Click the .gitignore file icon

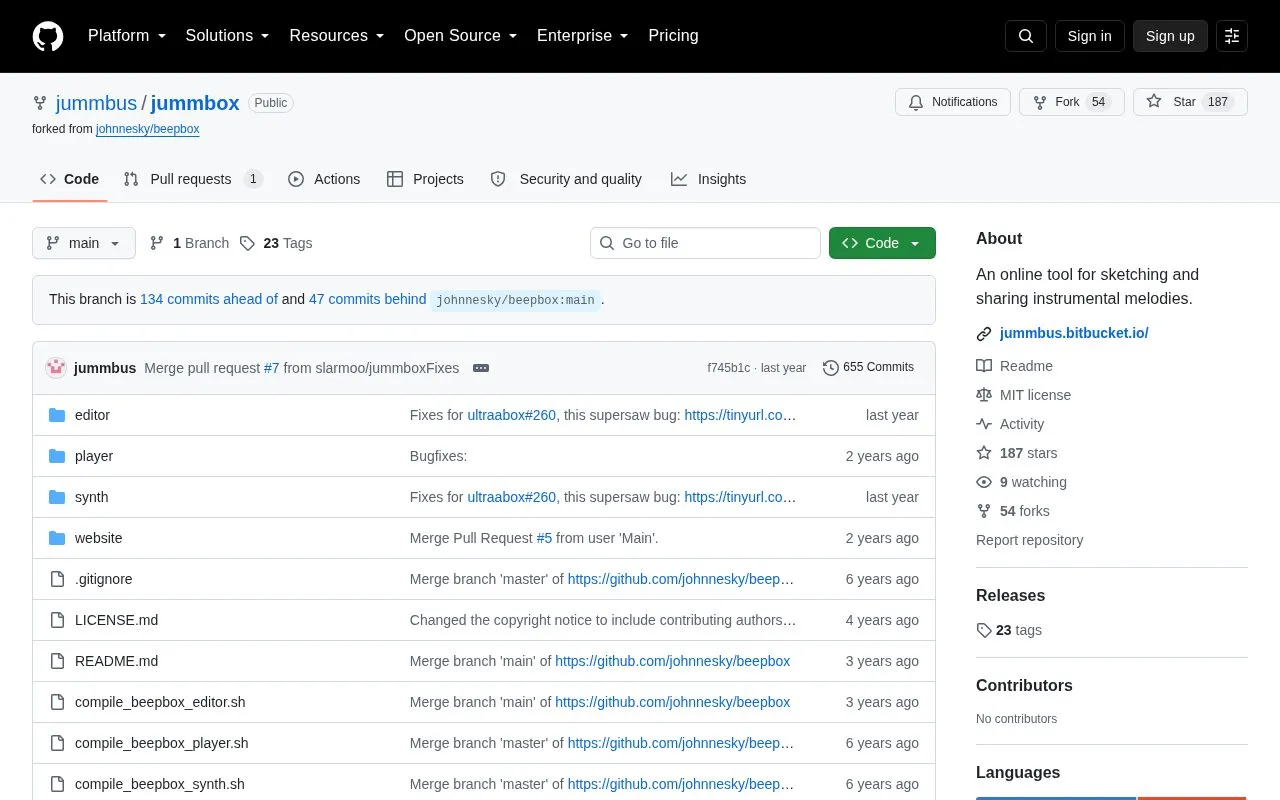pyautogui.click(x=57, y=579)
